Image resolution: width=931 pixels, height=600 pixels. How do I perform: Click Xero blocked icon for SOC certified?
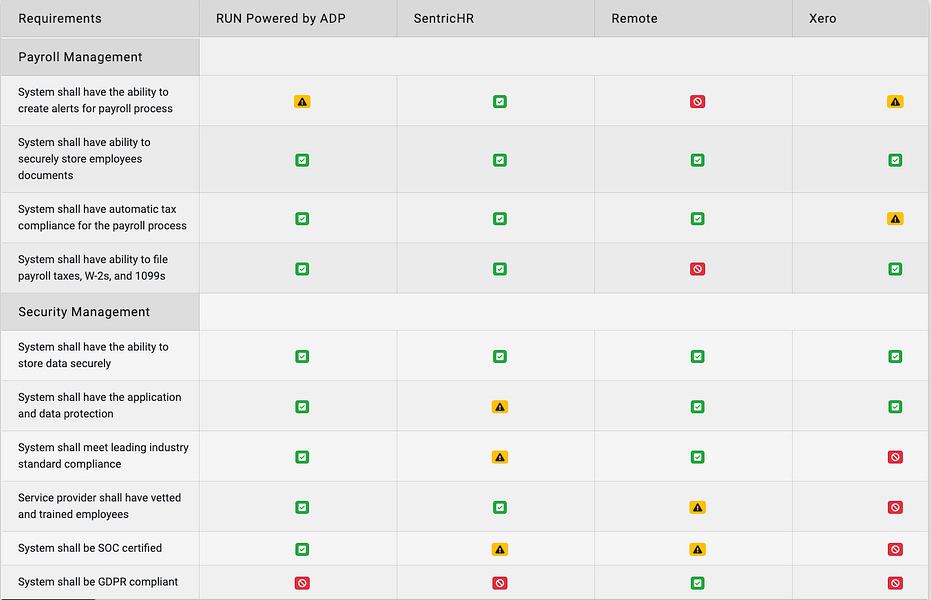tap(895, 550)
